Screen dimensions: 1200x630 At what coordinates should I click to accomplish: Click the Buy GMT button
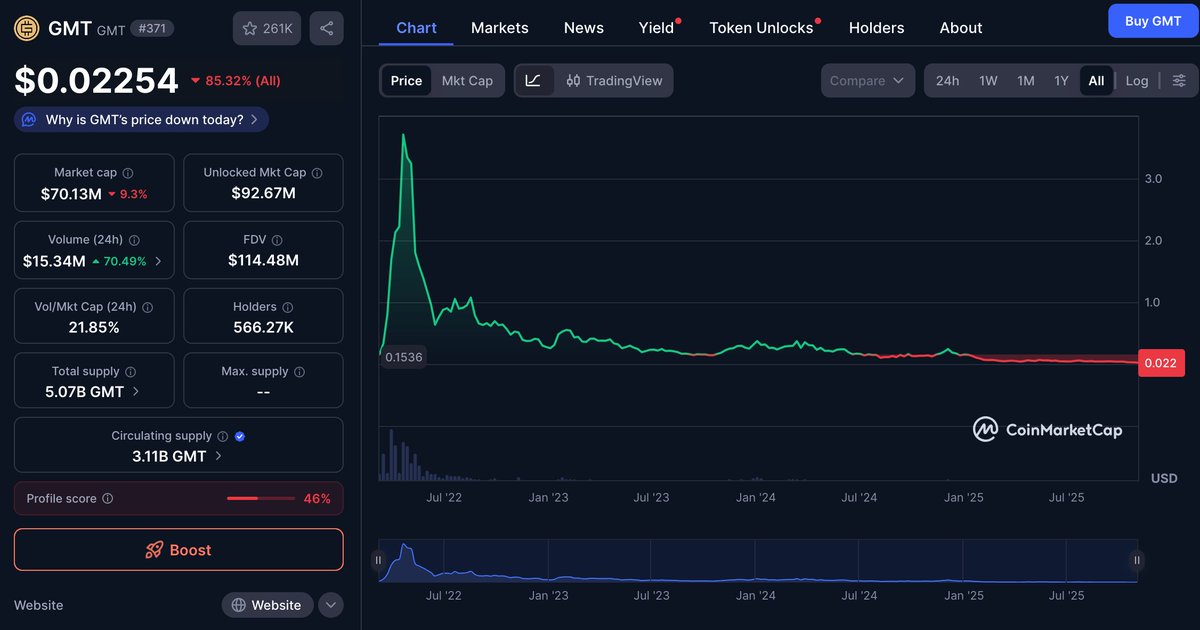pos(1153,21)
